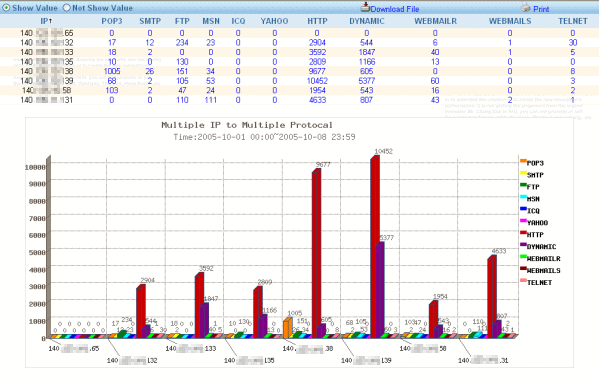Click HTTP value 4633 in table
The width and height of the screenshot is (599, 377).
tap(317, 100)
